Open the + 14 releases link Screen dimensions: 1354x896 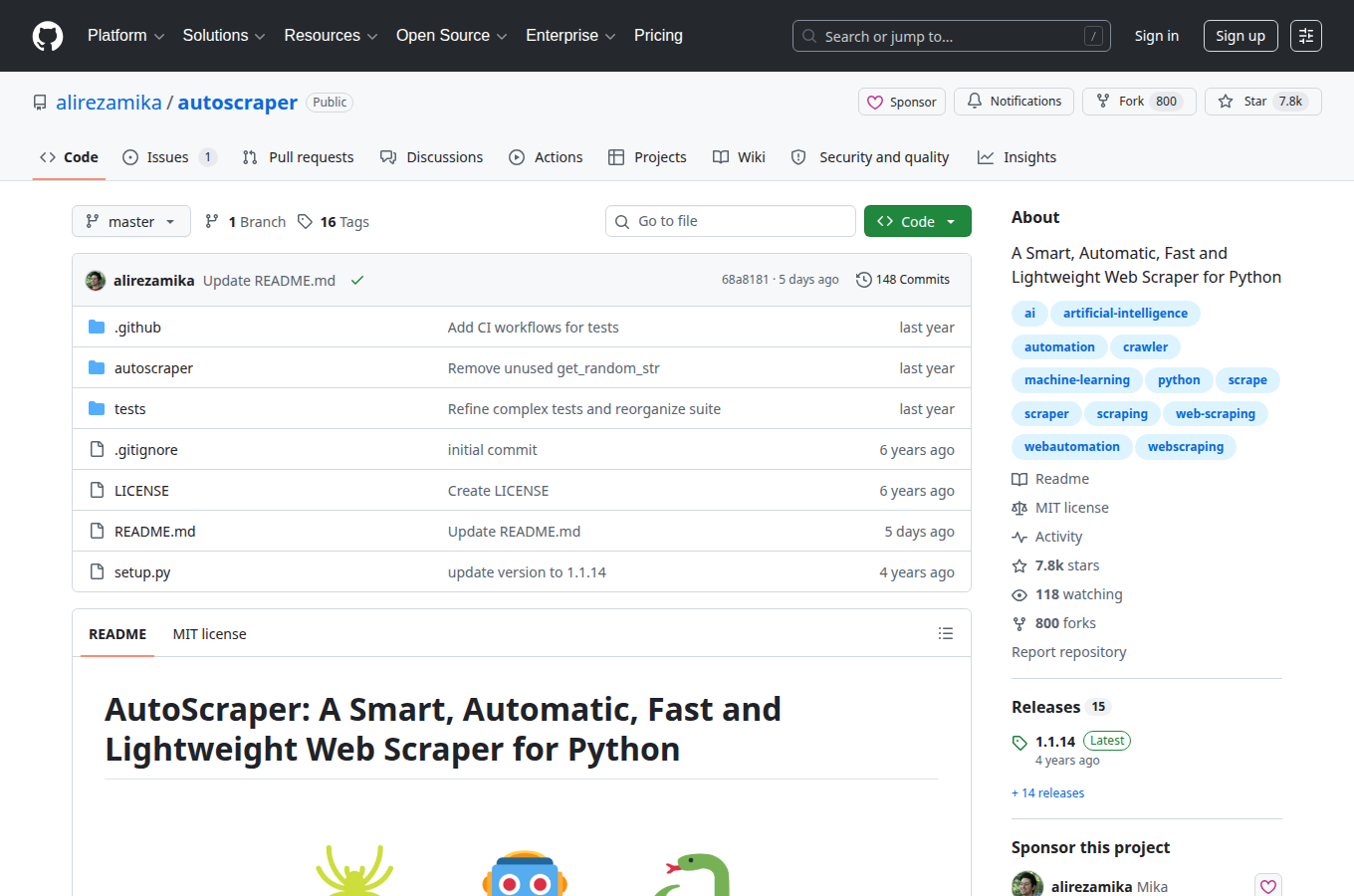[x=1048, y=793]
